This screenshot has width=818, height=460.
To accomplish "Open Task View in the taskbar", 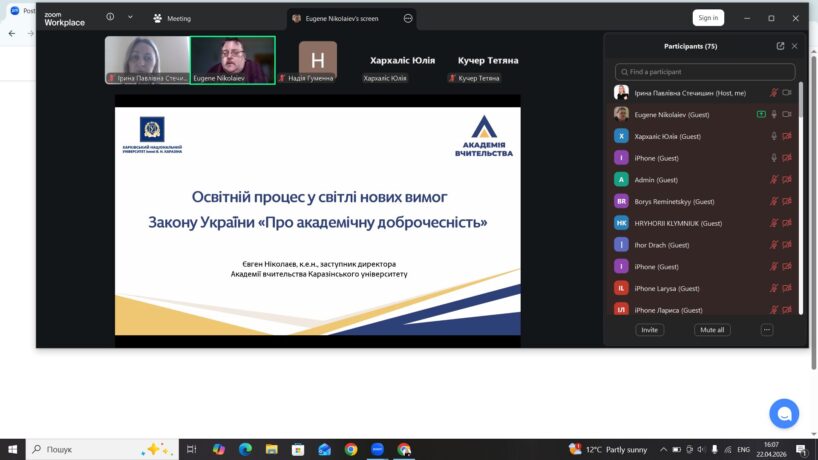I will (192, 449).
